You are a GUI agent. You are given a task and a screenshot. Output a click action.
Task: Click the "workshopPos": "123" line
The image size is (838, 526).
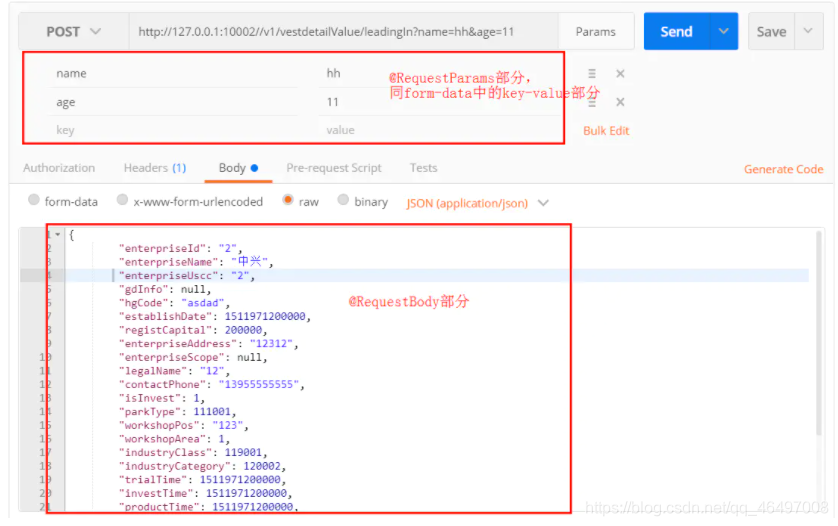[x=183, y=426]
